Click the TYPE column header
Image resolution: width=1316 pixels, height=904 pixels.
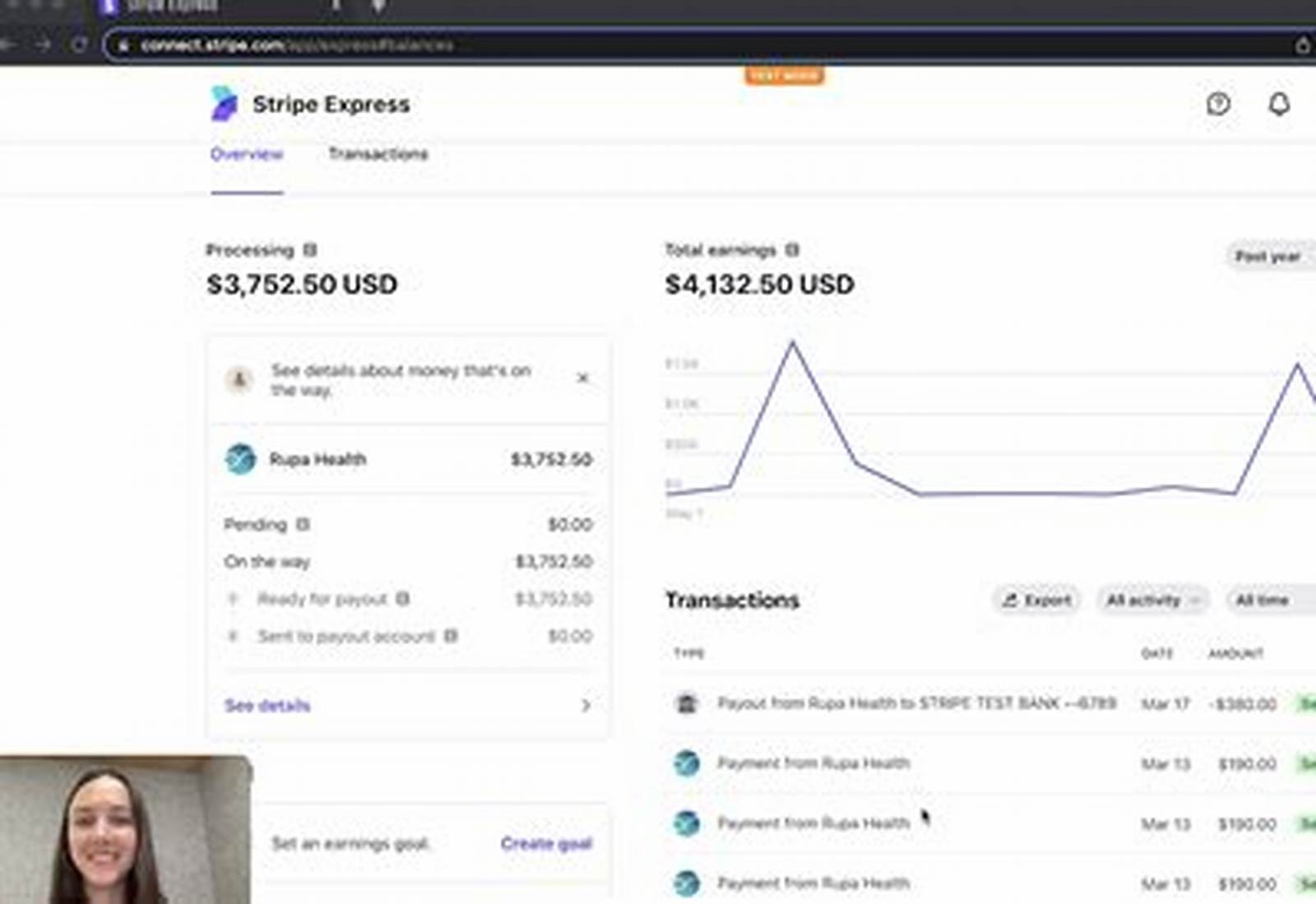coord(689,653)
